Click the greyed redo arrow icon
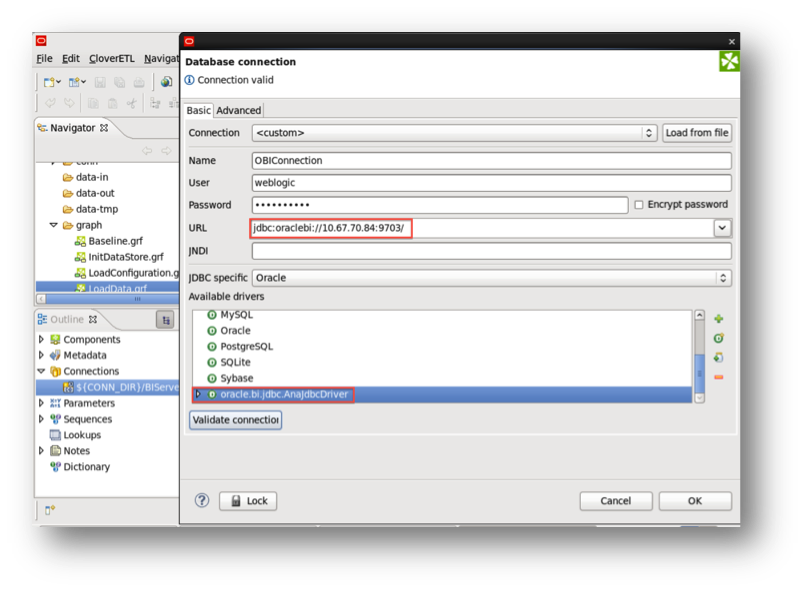The height and width of the screenshot is (592, 805). point(69,103)
